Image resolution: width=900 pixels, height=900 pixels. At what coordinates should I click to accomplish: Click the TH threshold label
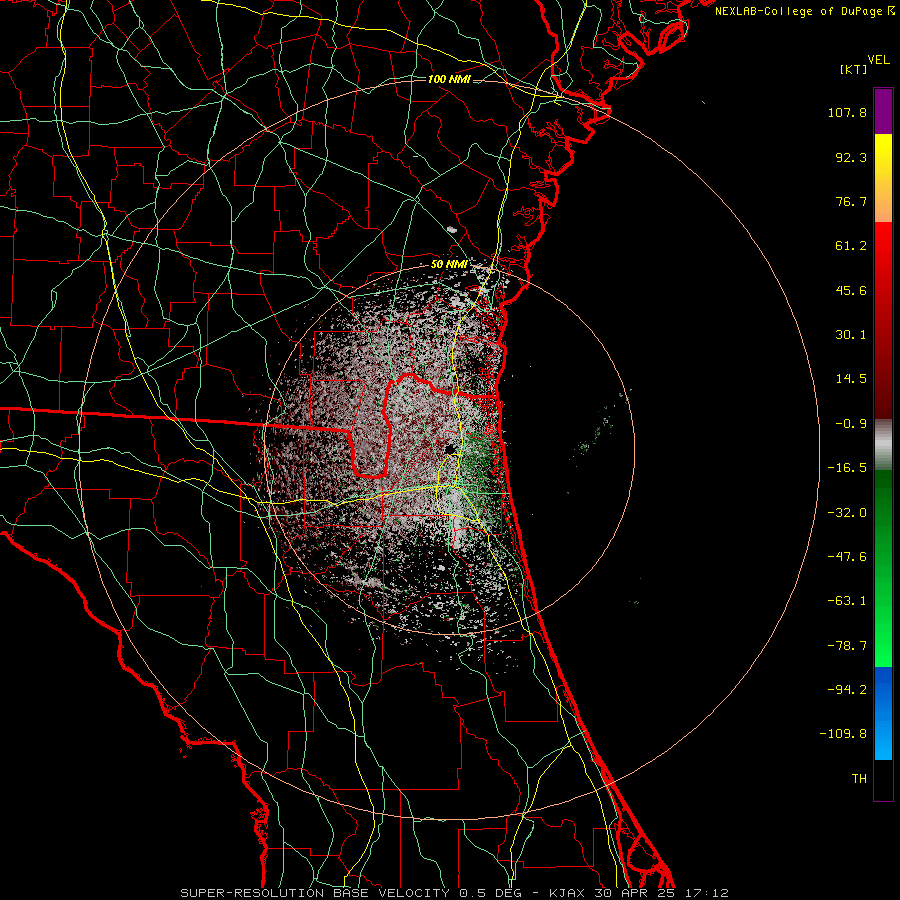[x=859, y=779]
